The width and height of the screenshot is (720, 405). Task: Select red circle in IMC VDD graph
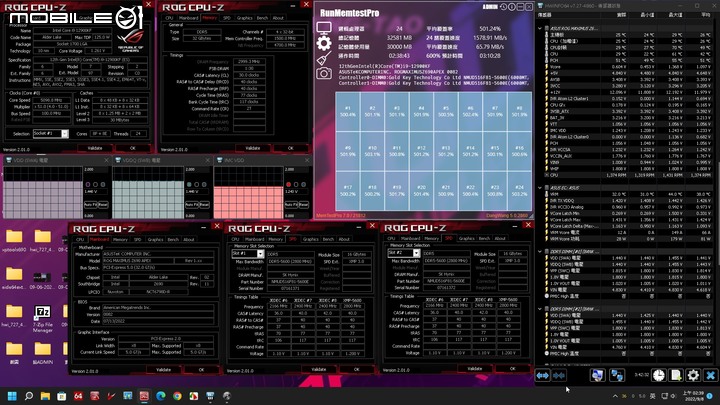288,185
